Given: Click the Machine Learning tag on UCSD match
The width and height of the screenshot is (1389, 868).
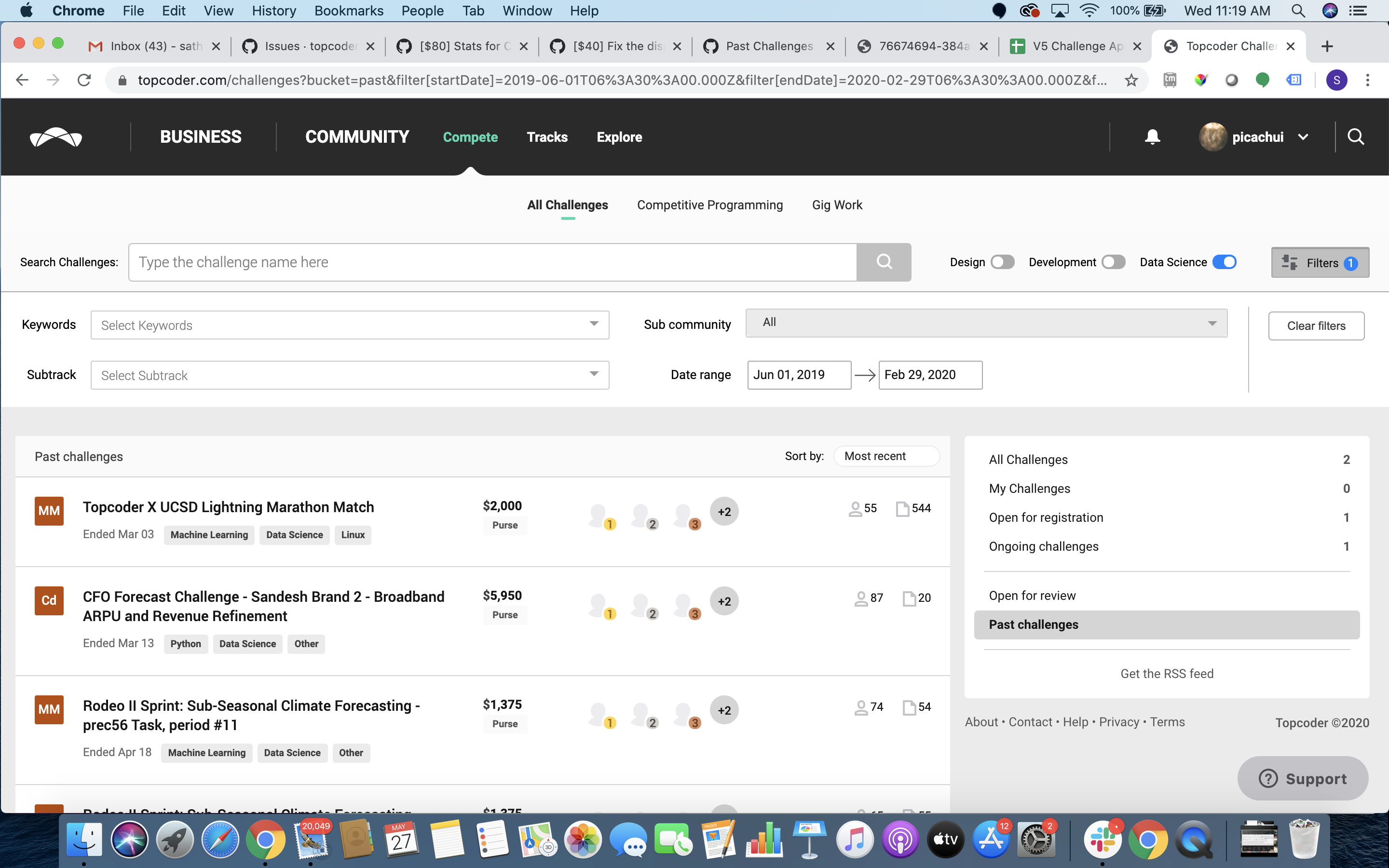Looking at the screenshot, I should (209, 535).
